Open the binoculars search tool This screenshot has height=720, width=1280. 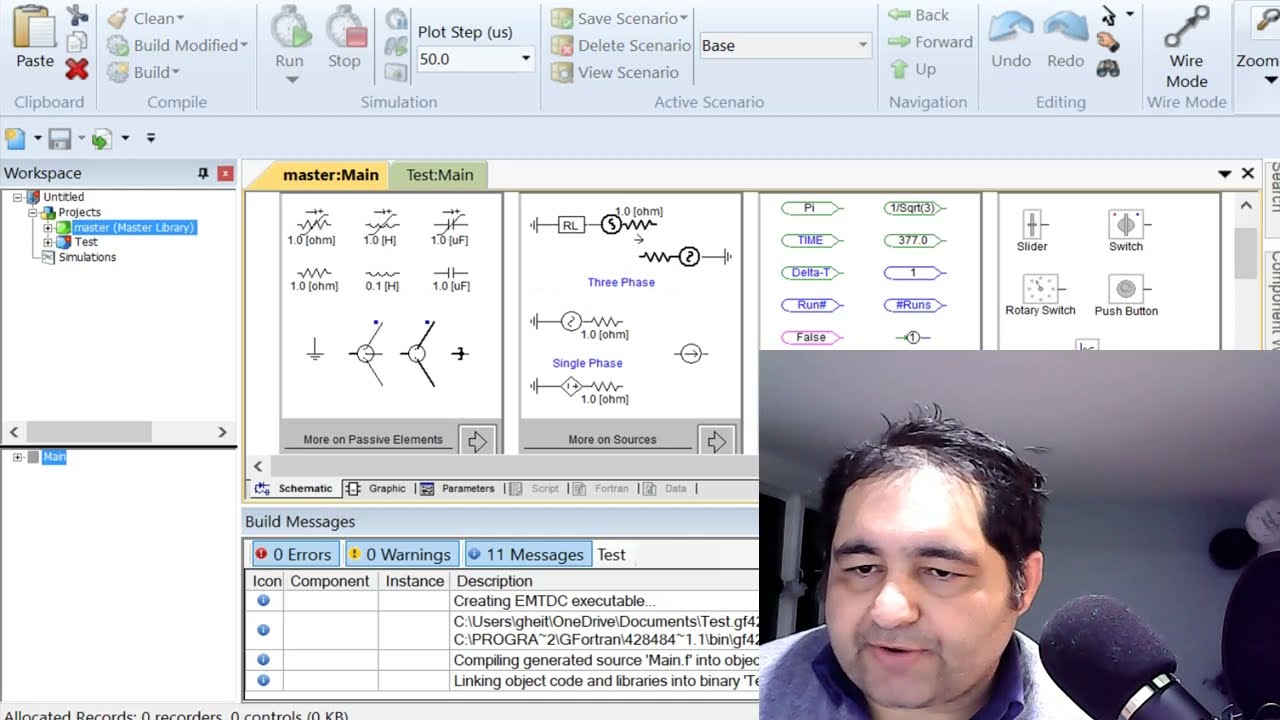click(x=1108, y=69)
